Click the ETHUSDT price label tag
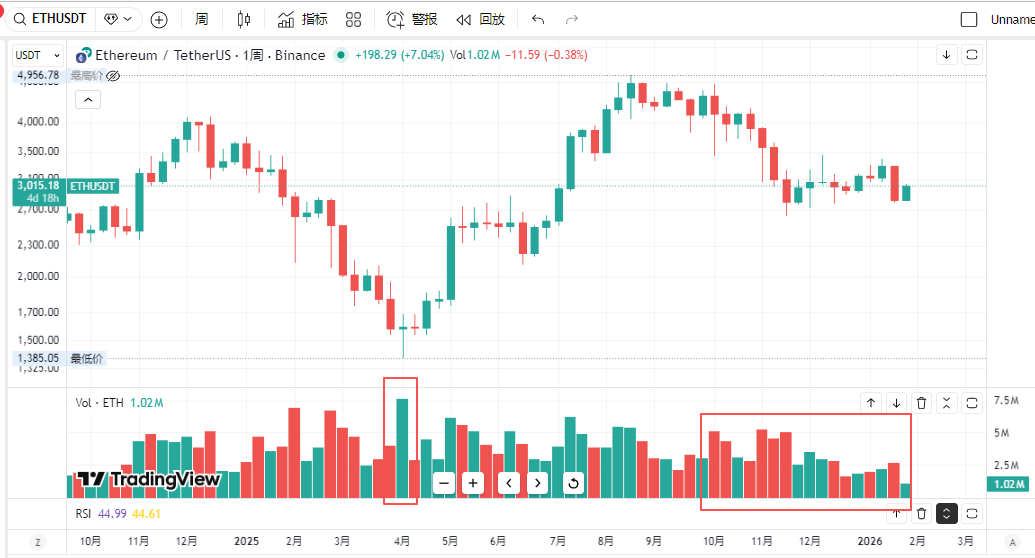 coord(92,186)
